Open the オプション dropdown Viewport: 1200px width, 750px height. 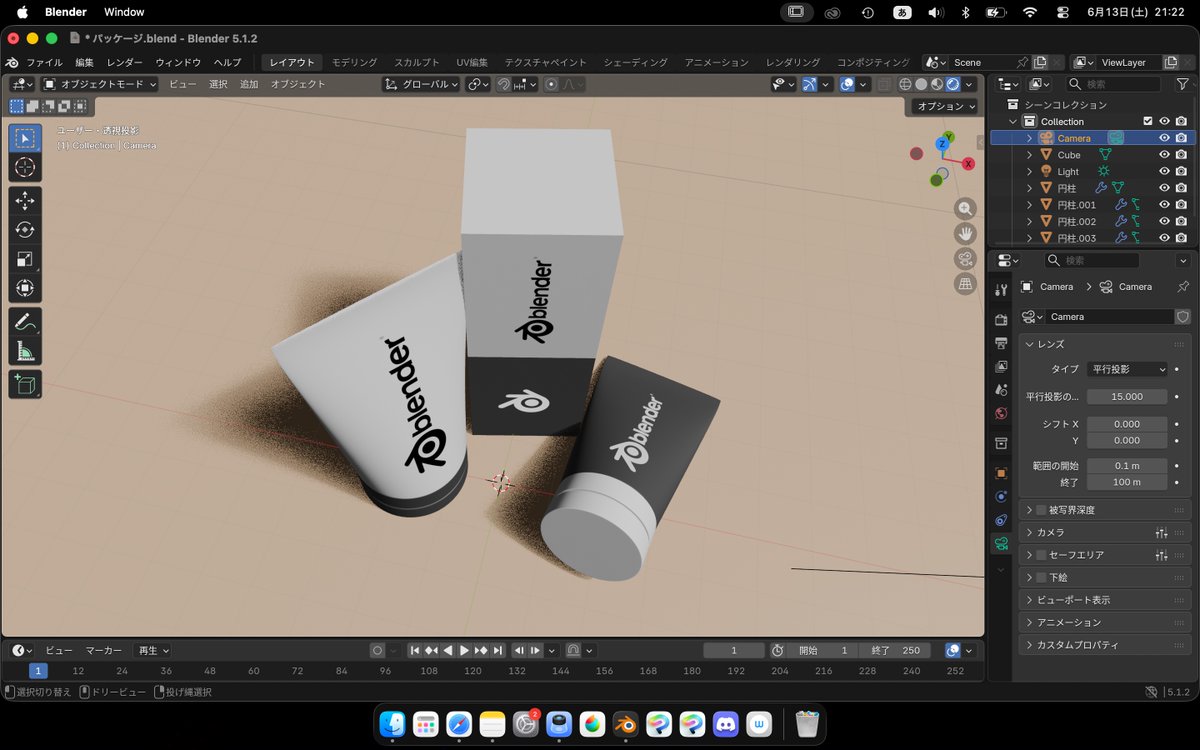tap(943, 106)
